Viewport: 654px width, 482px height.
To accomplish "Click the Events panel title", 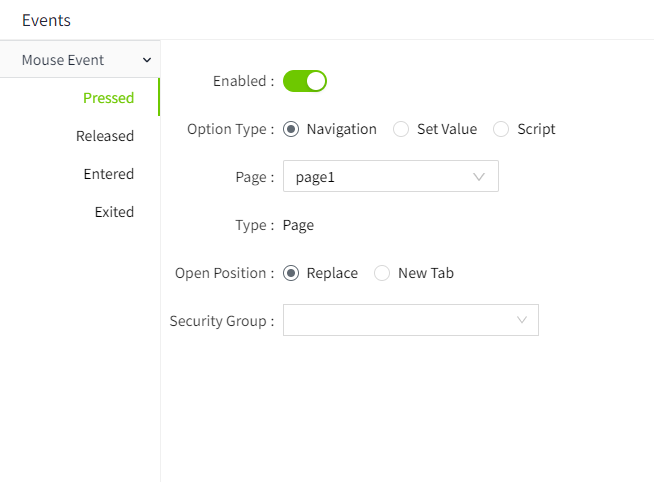I will point(46,20).
